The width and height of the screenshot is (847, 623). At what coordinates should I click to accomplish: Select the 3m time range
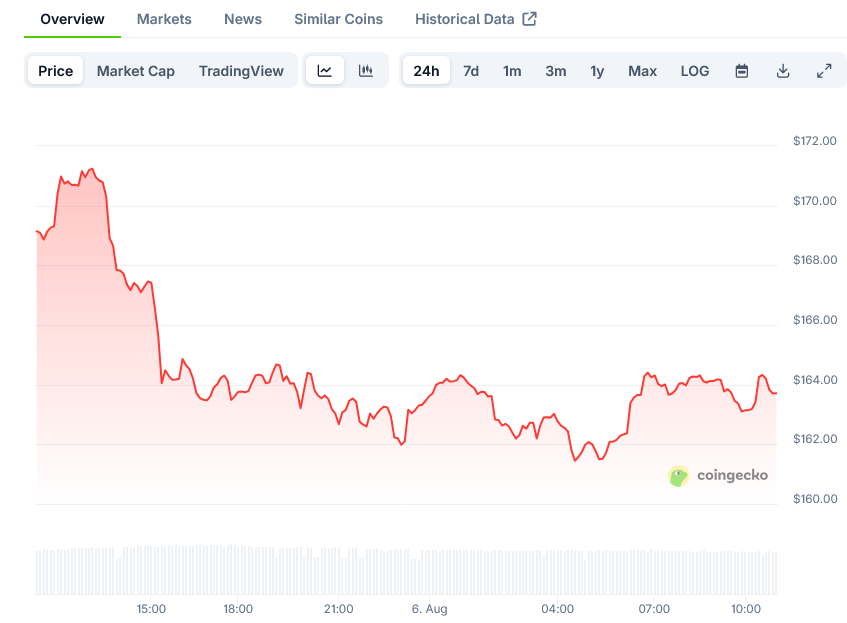click(x=556, y=71)
